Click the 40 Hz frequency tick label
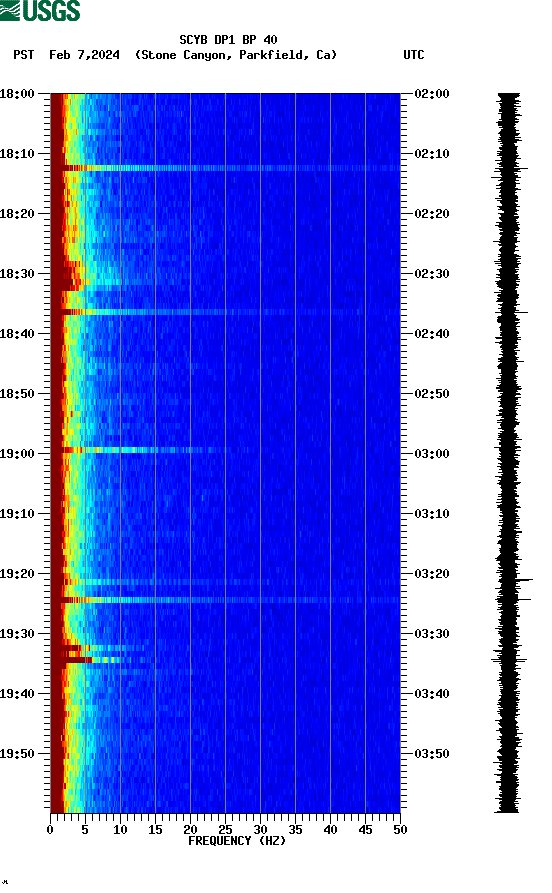This screenshot has width=552, height=893. (330, 830)
